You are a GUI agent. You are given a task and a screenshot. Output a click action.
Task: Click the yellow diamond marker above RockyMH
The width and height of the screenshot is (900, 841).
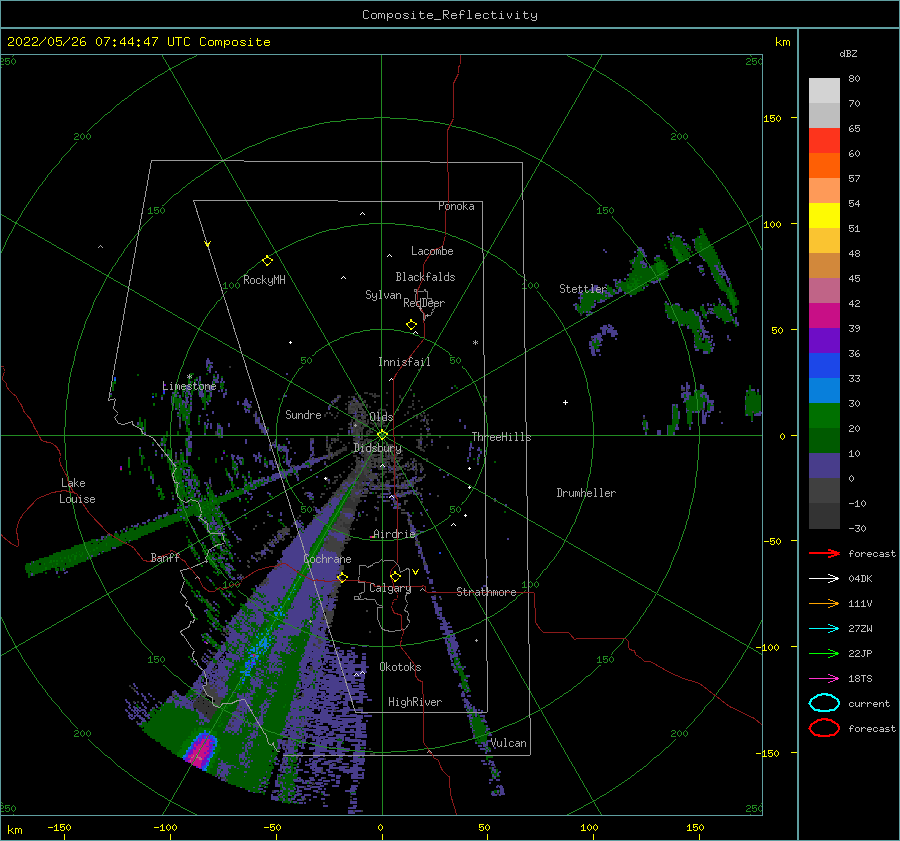coord(267,261)
